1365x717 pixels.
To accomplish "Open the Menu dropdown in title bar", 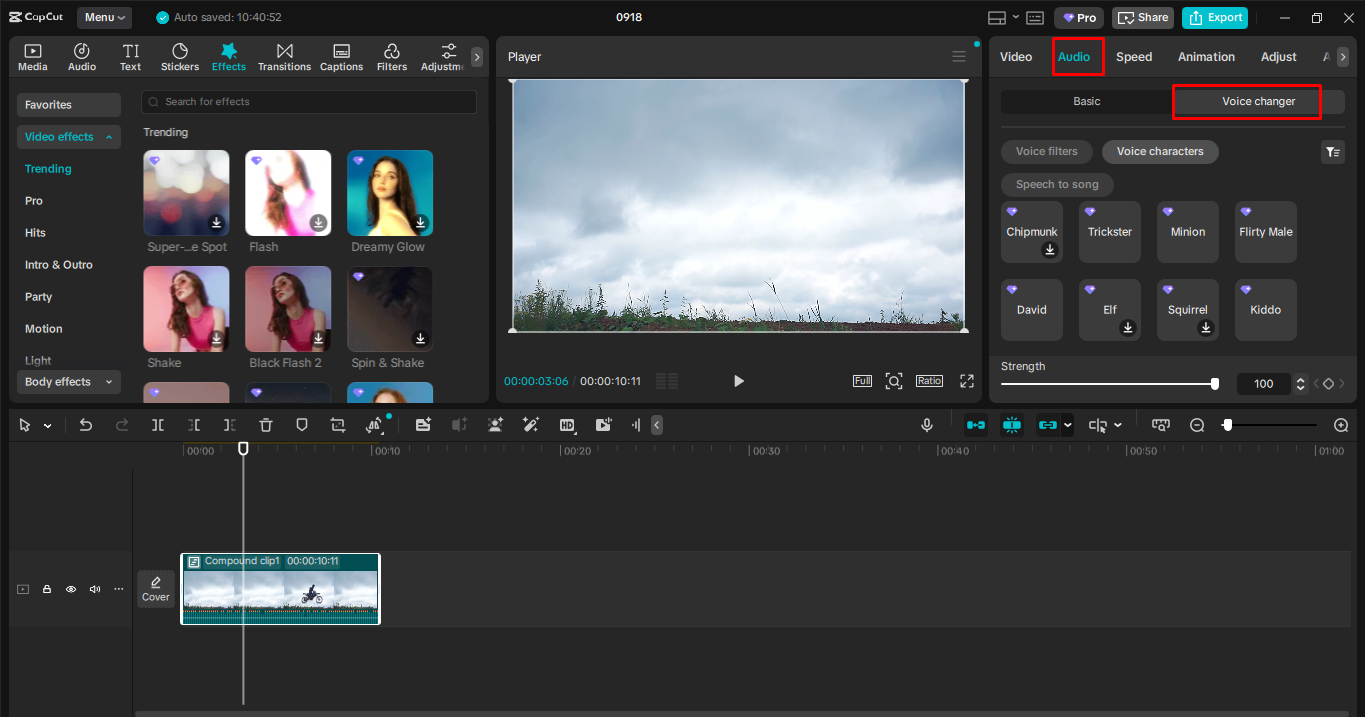I will (105, 17).
